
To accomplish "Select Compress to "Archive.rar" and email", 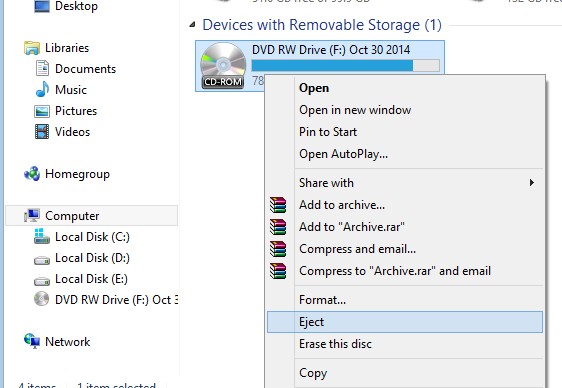I will pyautogui.click(x=405, y=271).
